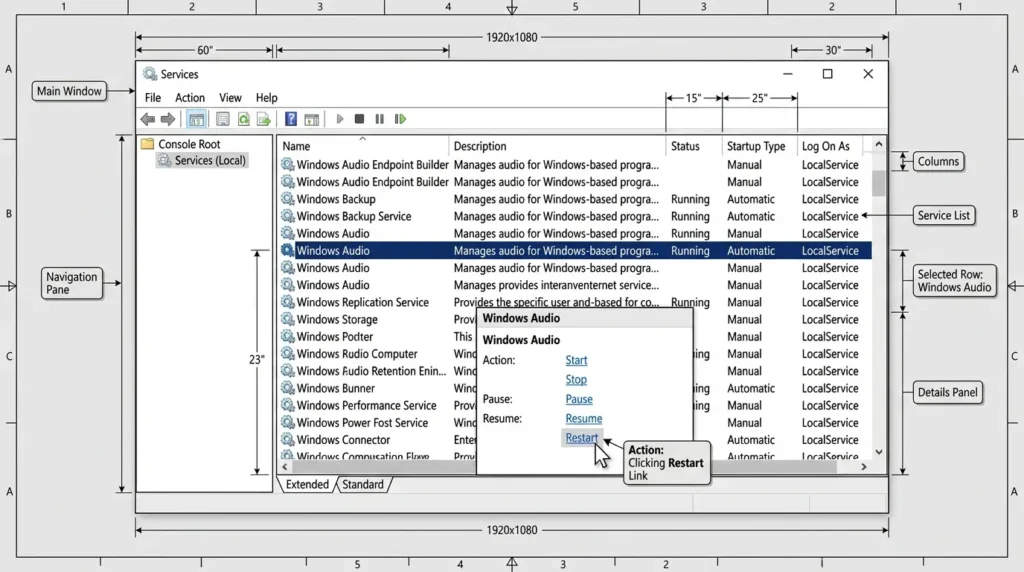1024x572 pixels.
Task: Click the Restart link in the Windows Audio popup
Action: pos(581,438)
